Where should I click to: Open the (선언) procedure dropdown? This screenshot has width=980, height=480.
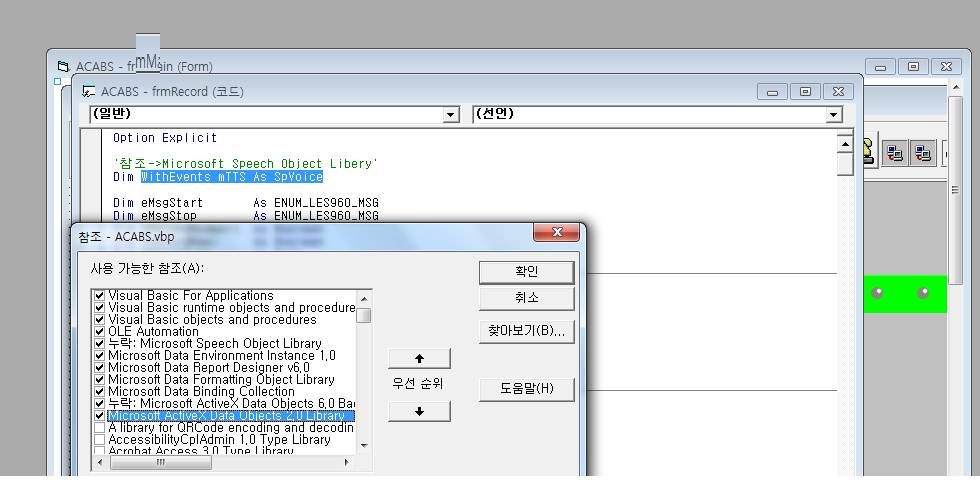[834, 115]
